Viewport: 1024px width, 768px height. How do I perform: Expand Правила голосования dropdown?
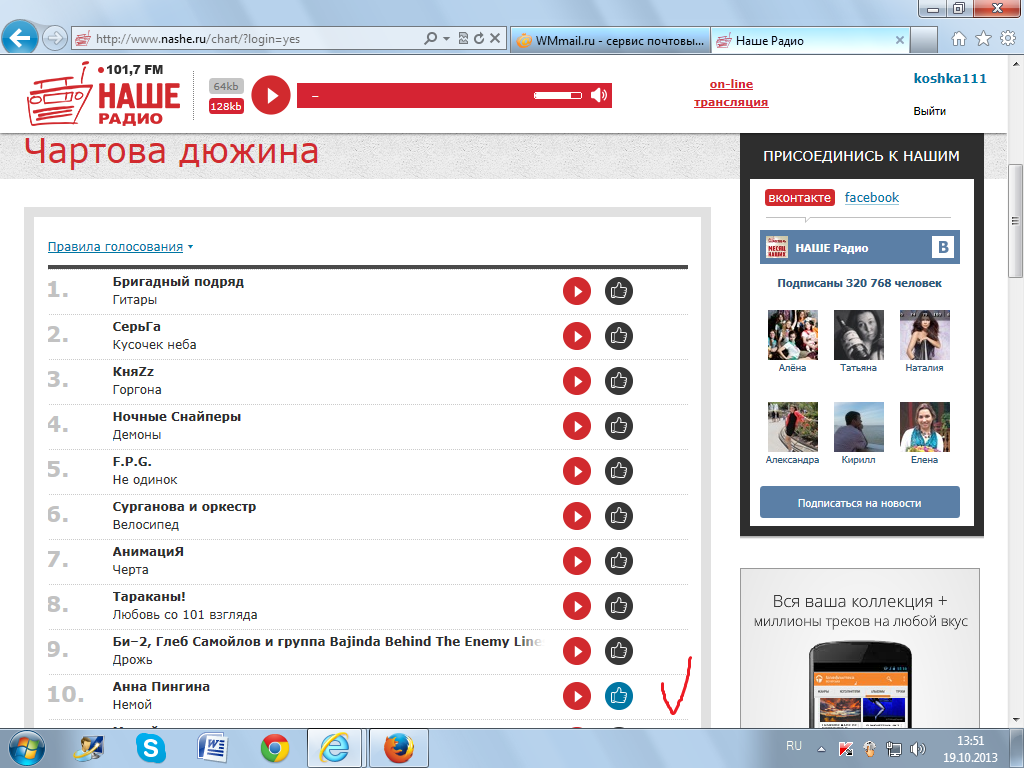click(120, 247)
